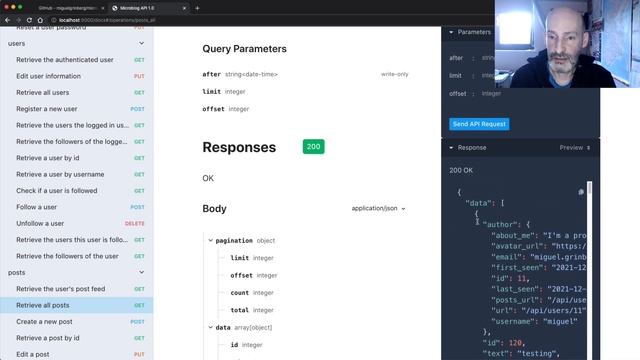Click the "username": "miguel" line
The height and width of the screenshot is (360, 640).
534,321
